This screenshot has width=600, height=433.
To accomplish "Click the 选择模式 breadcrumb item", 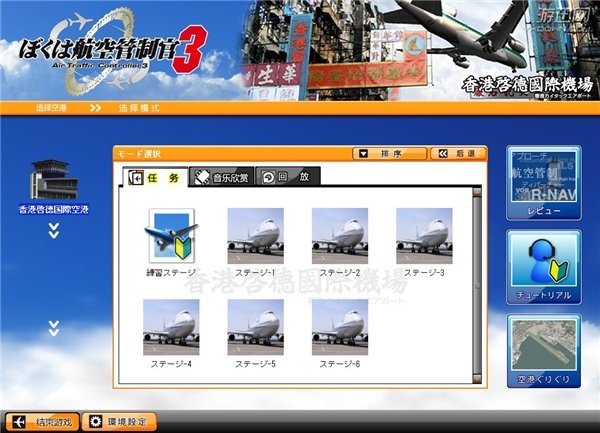I will click(139, 108).
